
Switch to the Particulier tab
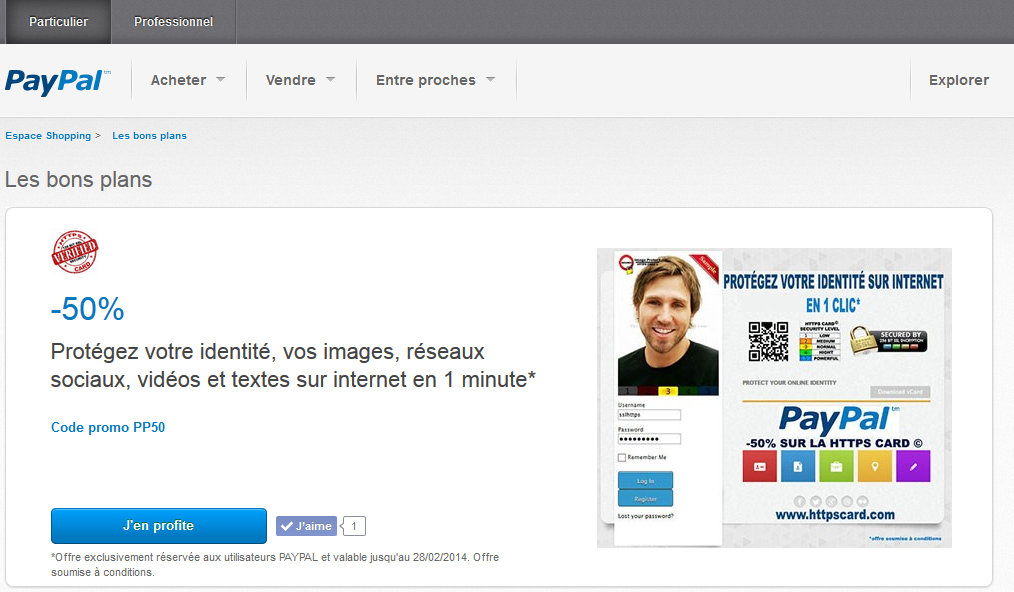coord(58,22)
